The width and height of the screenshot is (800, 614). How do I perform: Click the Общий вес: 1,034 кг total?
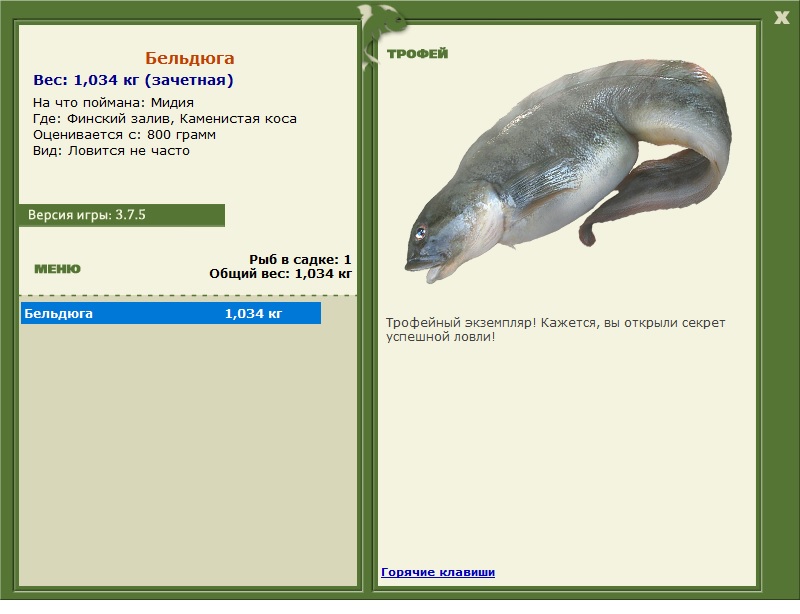tap(281, 274)
